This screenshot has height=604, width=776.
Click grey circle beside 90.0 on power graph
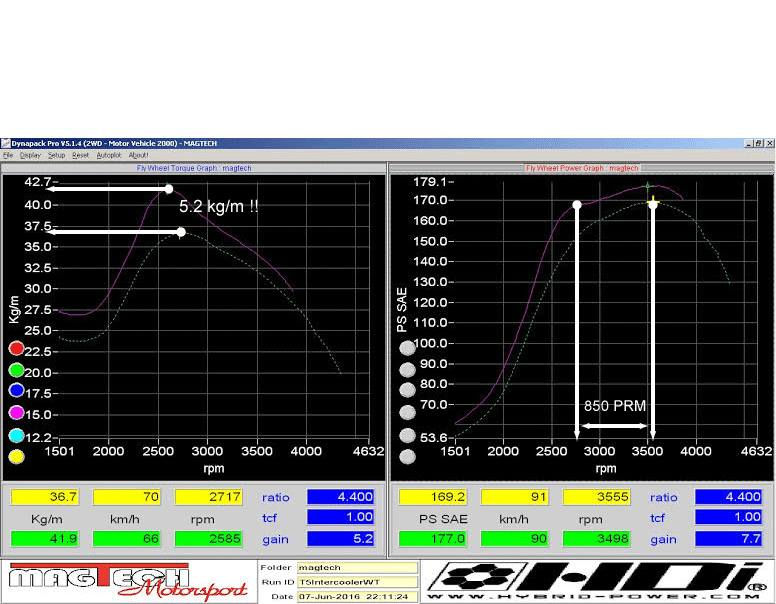(407, 370)
